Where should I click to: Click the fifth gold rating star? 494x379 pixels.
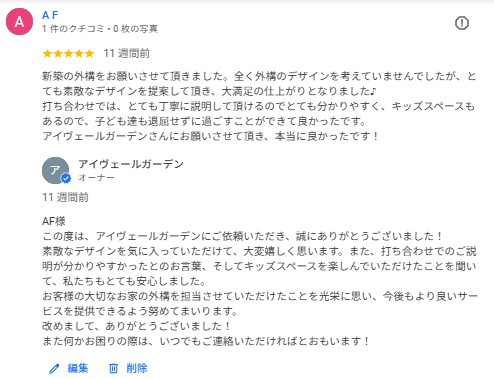tap(89, 53)
